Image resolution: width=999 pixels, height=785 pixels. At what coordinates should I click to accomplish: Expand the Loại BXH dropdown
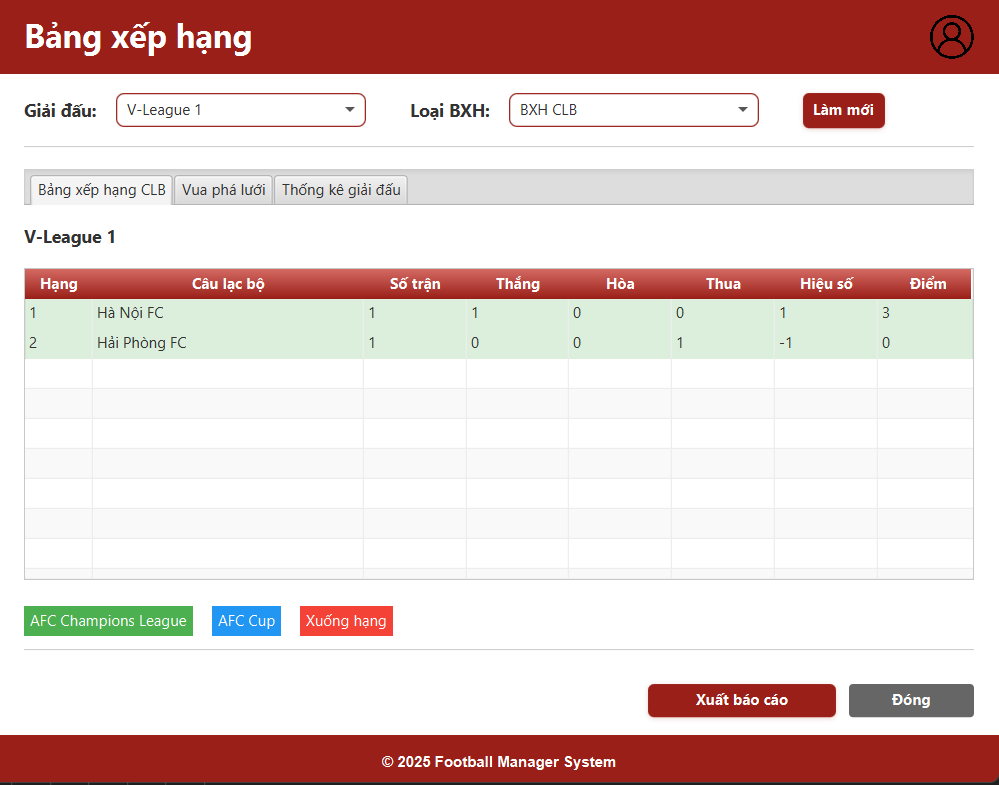(x=633, y=110)
